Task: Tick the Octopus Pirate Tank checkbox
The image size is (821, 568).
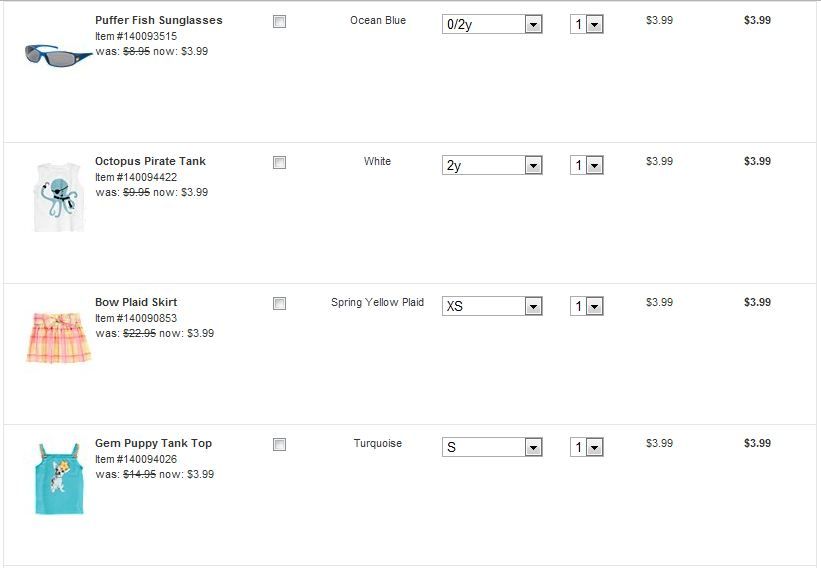Action: pyautogui.click(x=280, y=162)
